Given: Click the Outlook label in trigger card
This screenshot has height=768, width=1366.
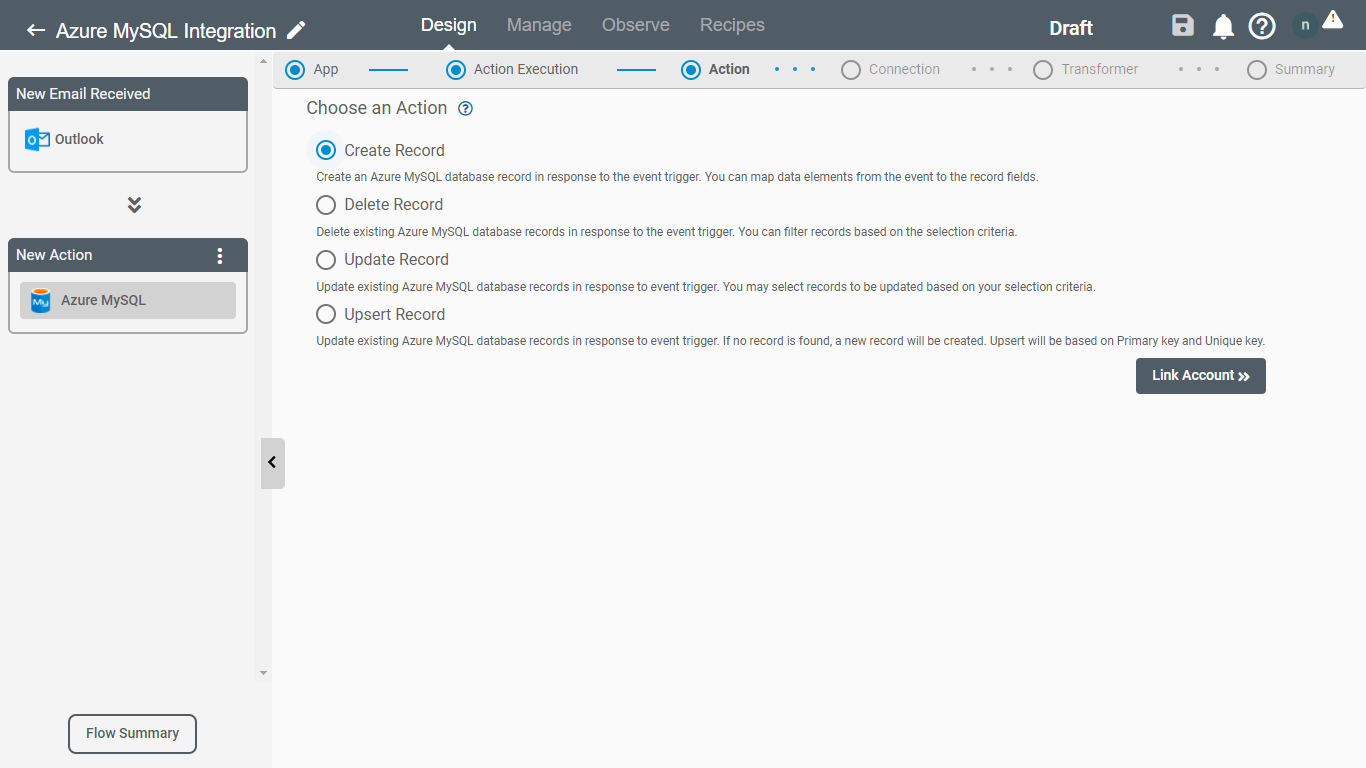Looking at the screenshot, I should point(79,139).
